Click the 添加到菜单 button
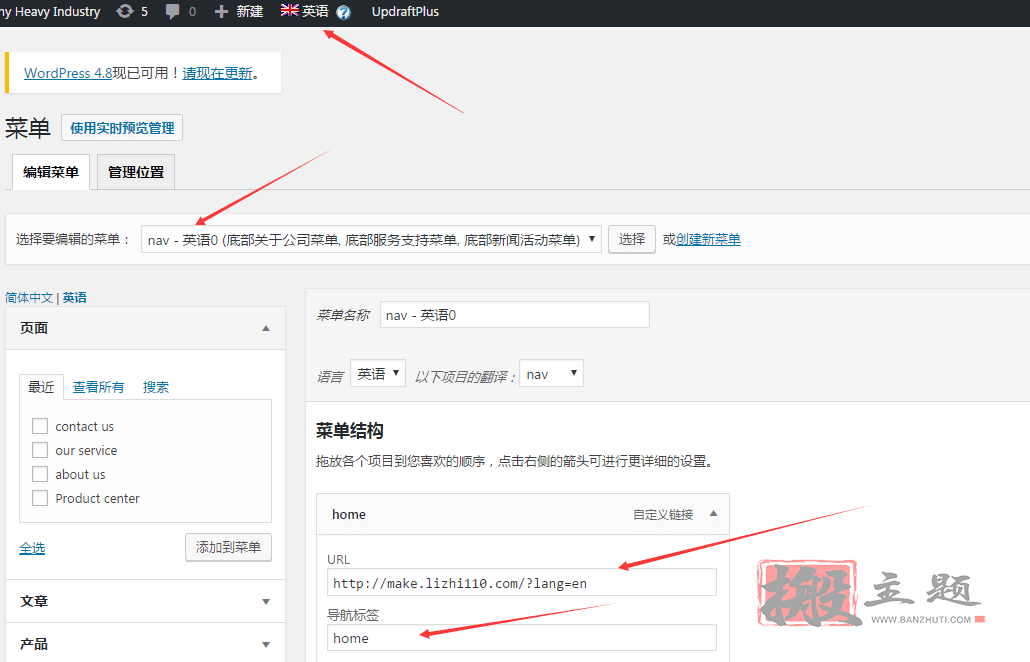This screenshot has width=1030, height=662. (229, 547)
